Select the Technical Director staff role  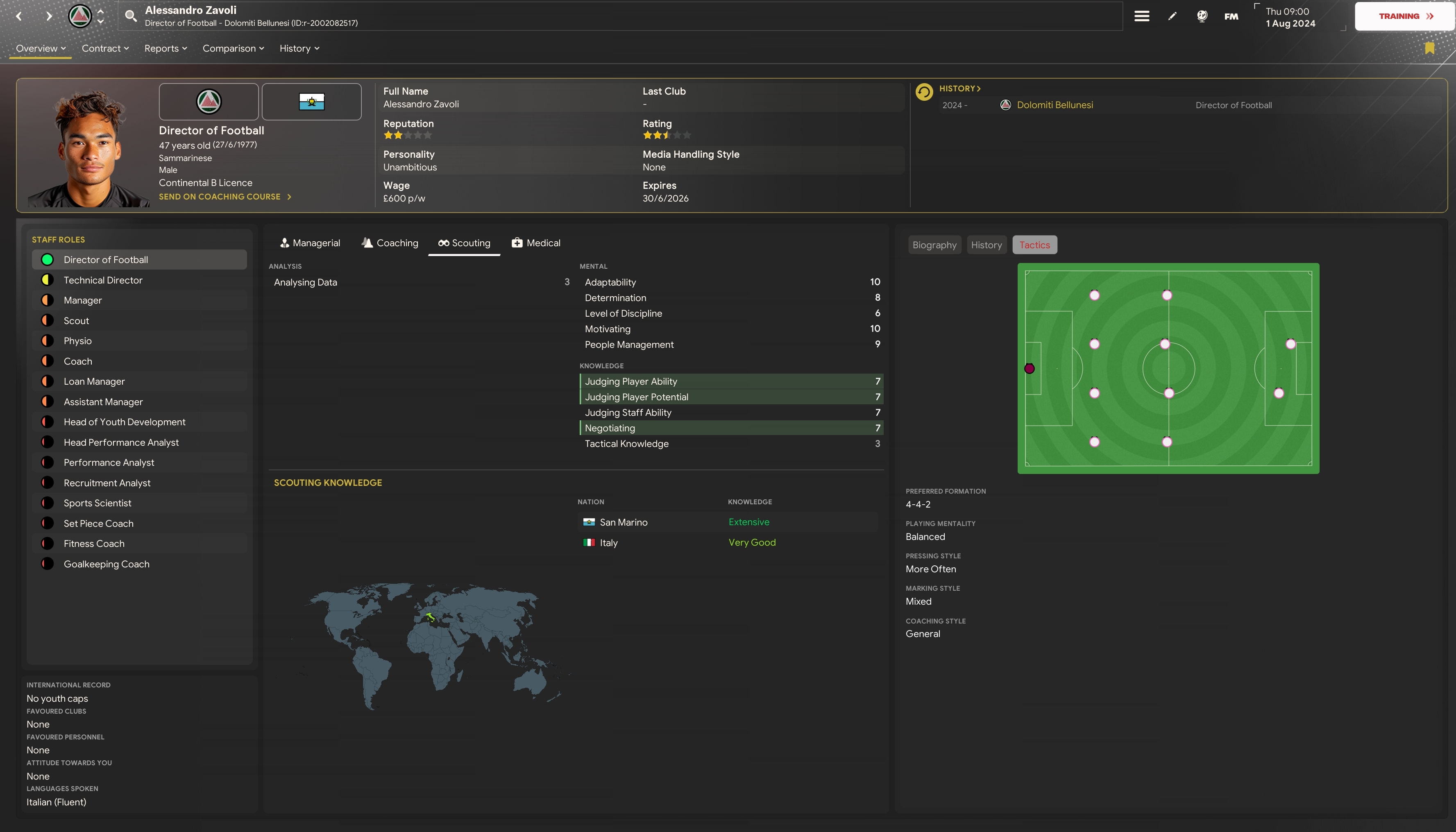[x=103, y=280]
